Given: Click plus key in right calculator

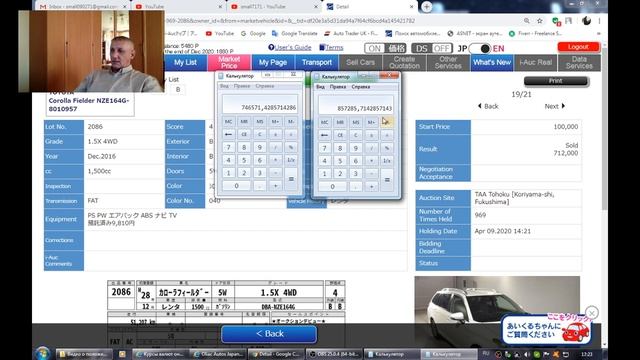Looking at the screenshot, I should (371, 187).
